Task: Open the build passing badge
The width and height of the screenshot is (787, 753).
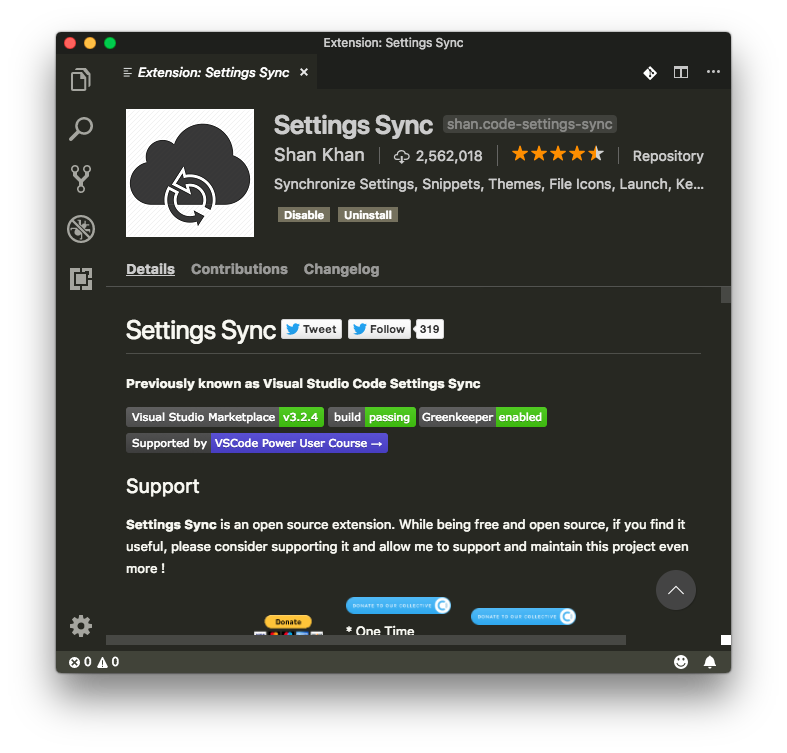Action: pos(372,417)
